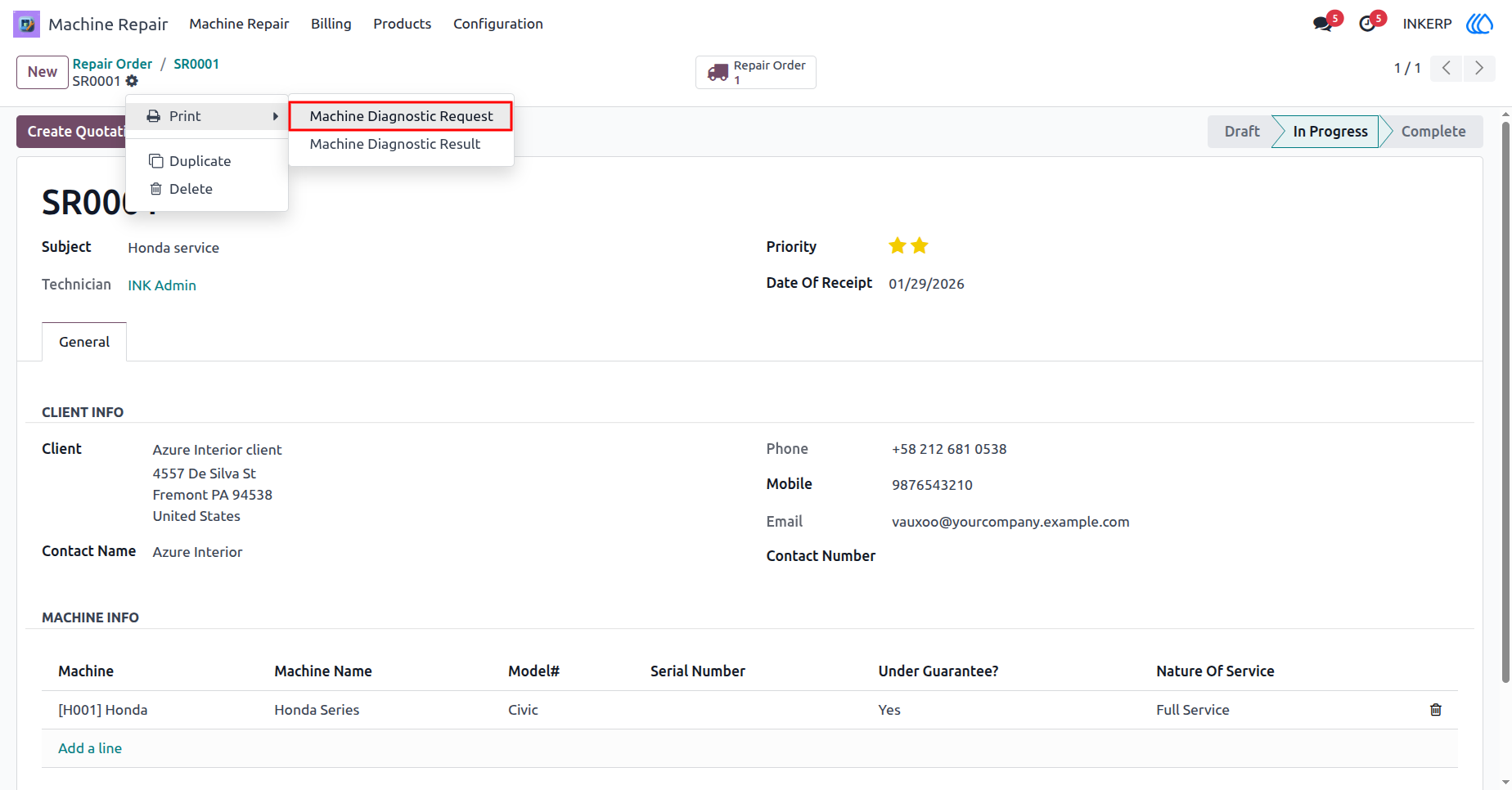This screenshot has width=1512, height=790.
Task: Set priority to the second star
Action: click(x=920, y=245)
